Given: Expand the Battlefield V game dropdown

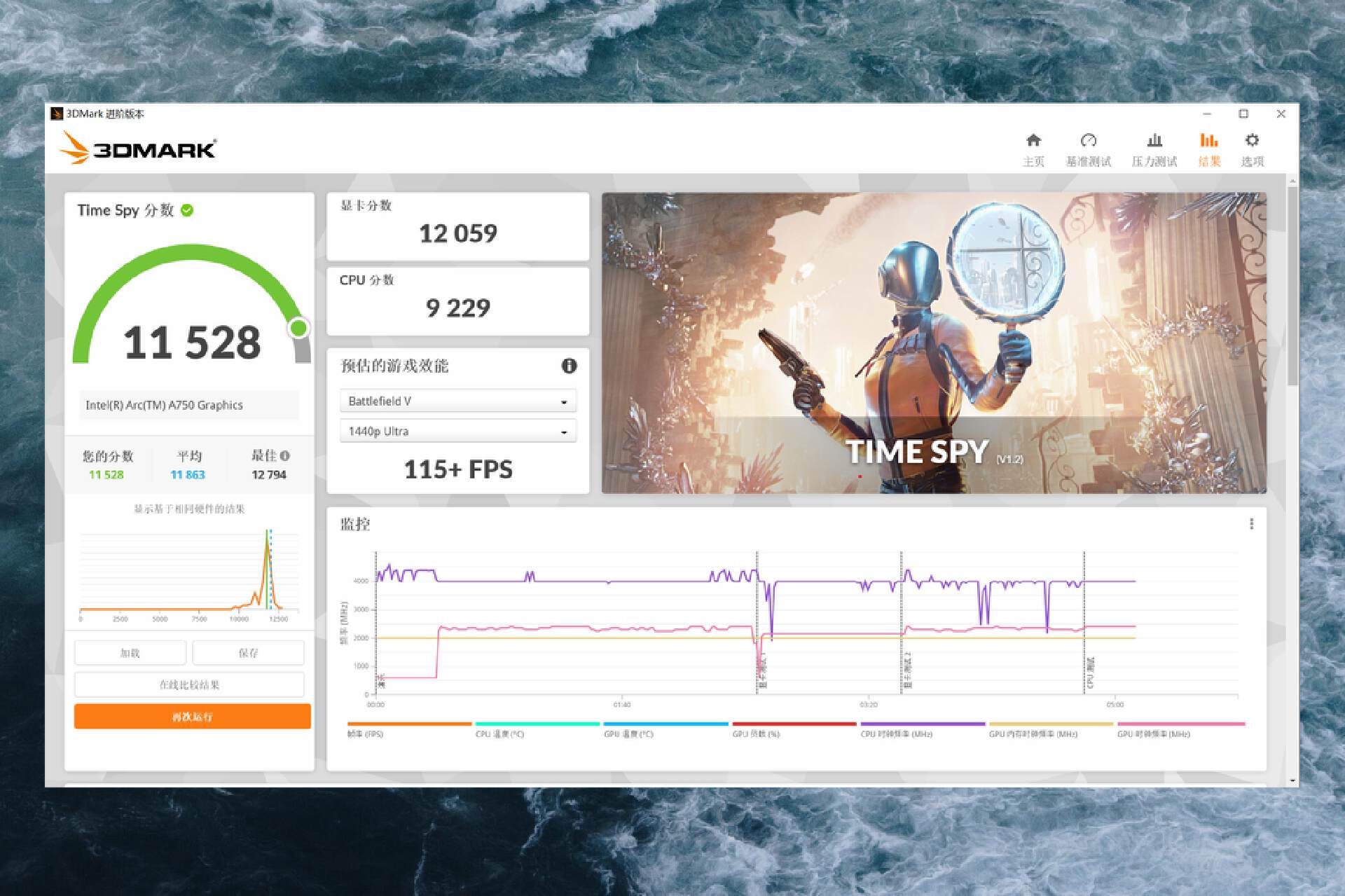Looking at the screenshot, I should point(458,401).
